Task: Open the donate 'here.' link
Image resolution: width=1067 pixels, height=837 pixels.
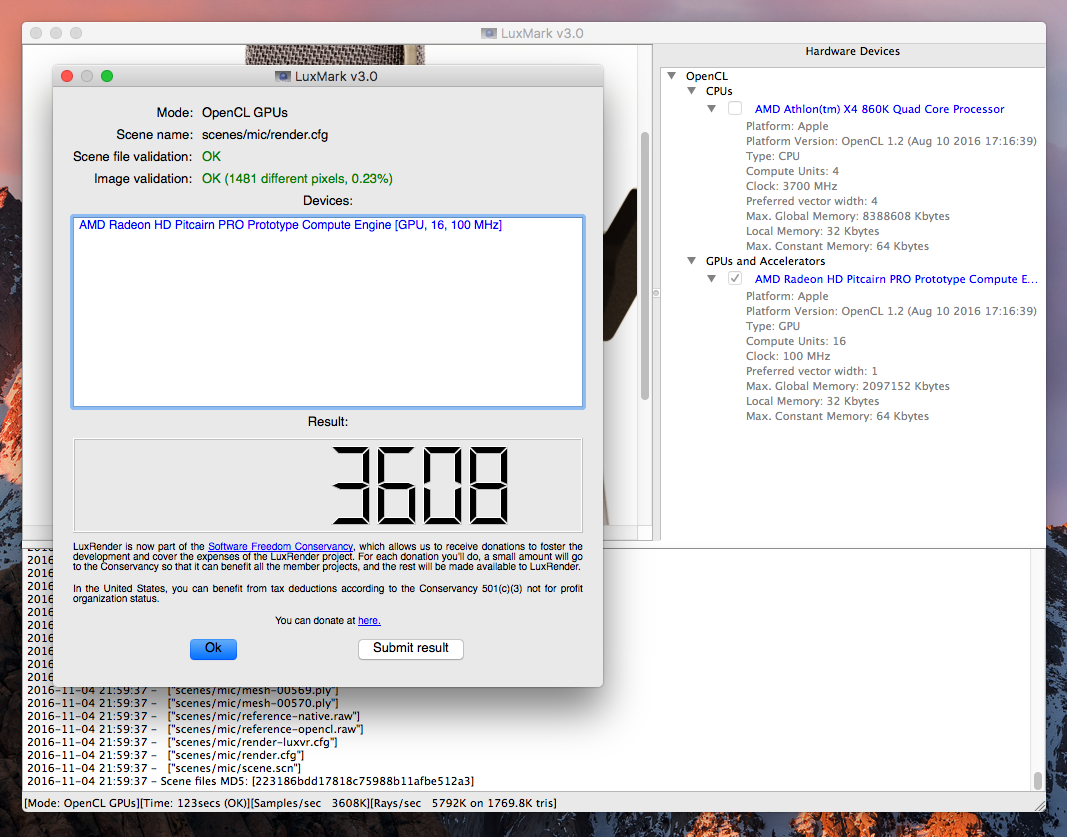Action: click(x=370, y=621)
